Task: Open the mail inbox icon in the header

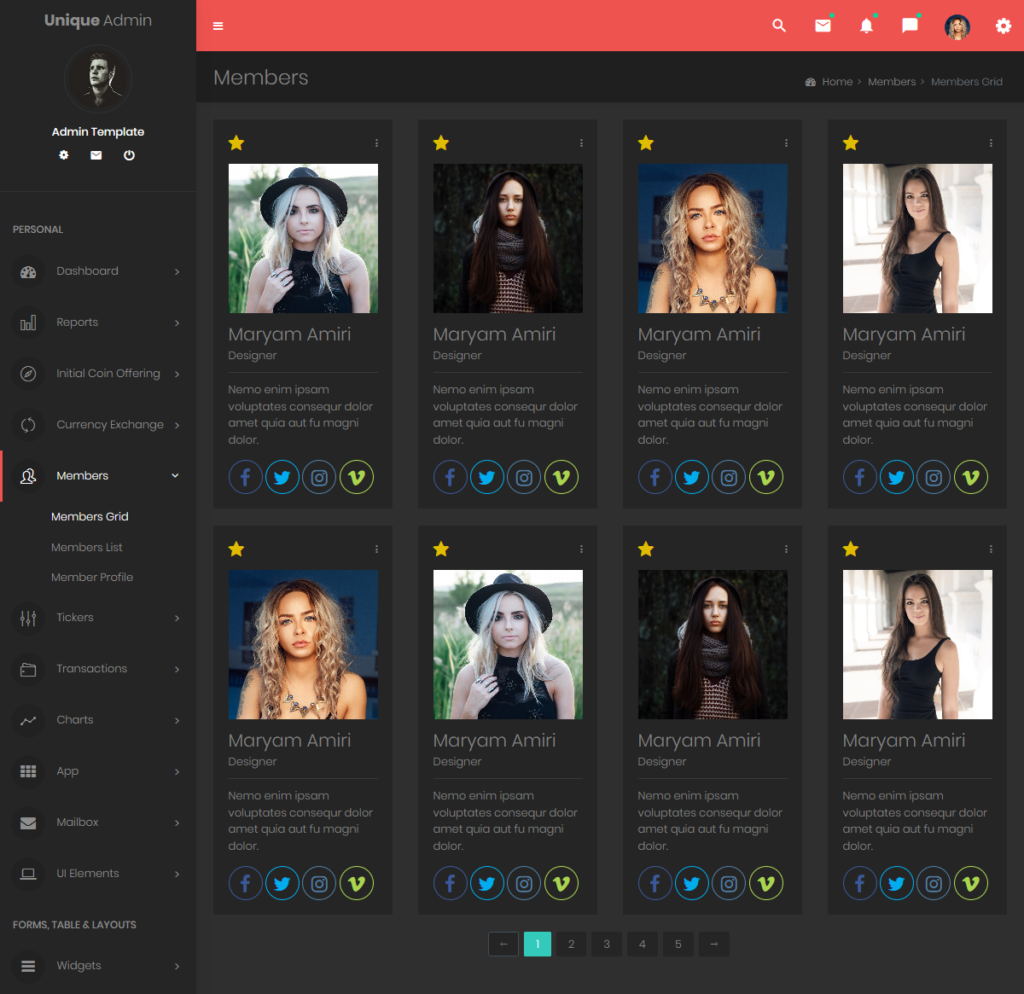Action: coord(822,25)
